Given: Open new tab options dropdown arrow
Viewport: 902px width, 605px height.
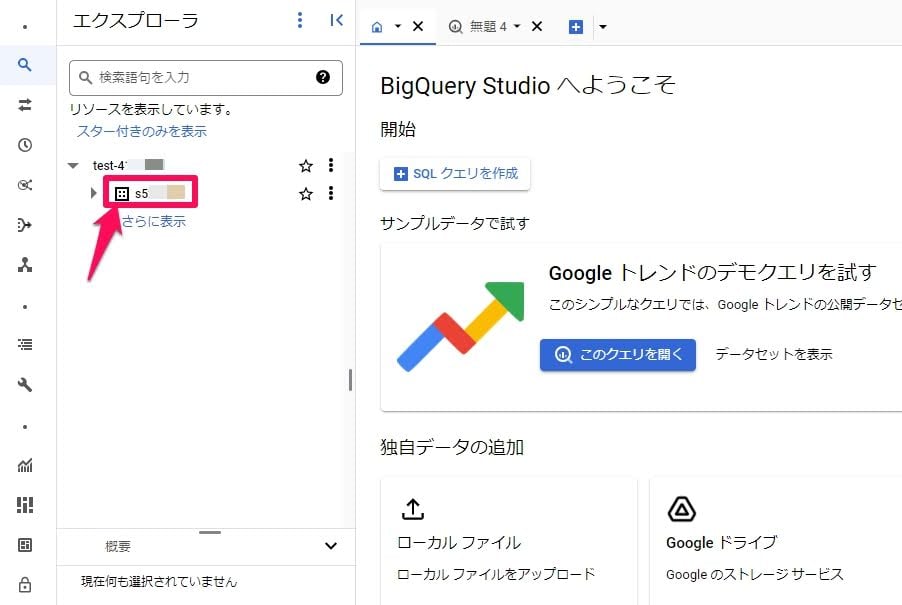Looking at the screenshot, I should tap(603, 26).
